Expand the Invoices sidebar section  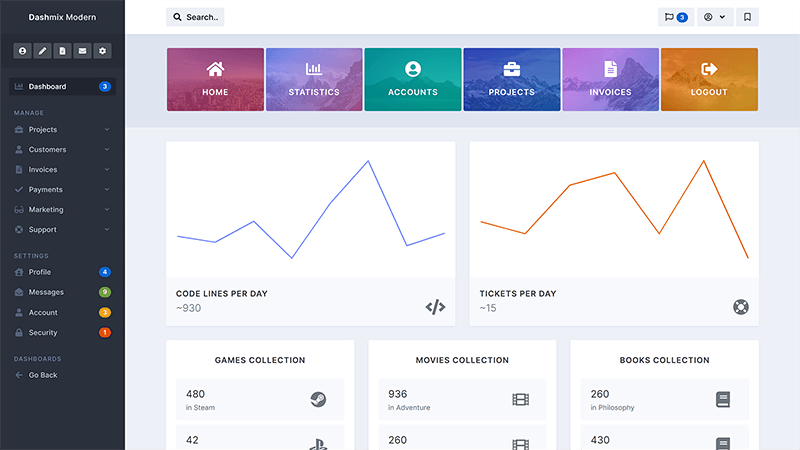click(x=62, y=170)
